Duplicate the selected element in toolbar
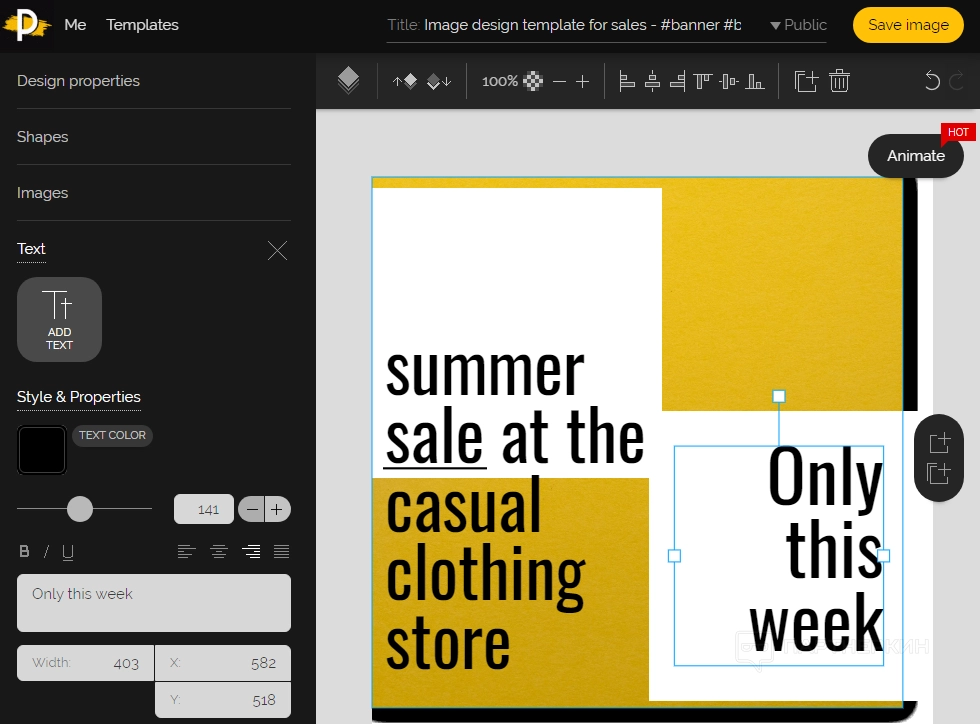Viewport: 980px width, 724px height. click(806, 82)
